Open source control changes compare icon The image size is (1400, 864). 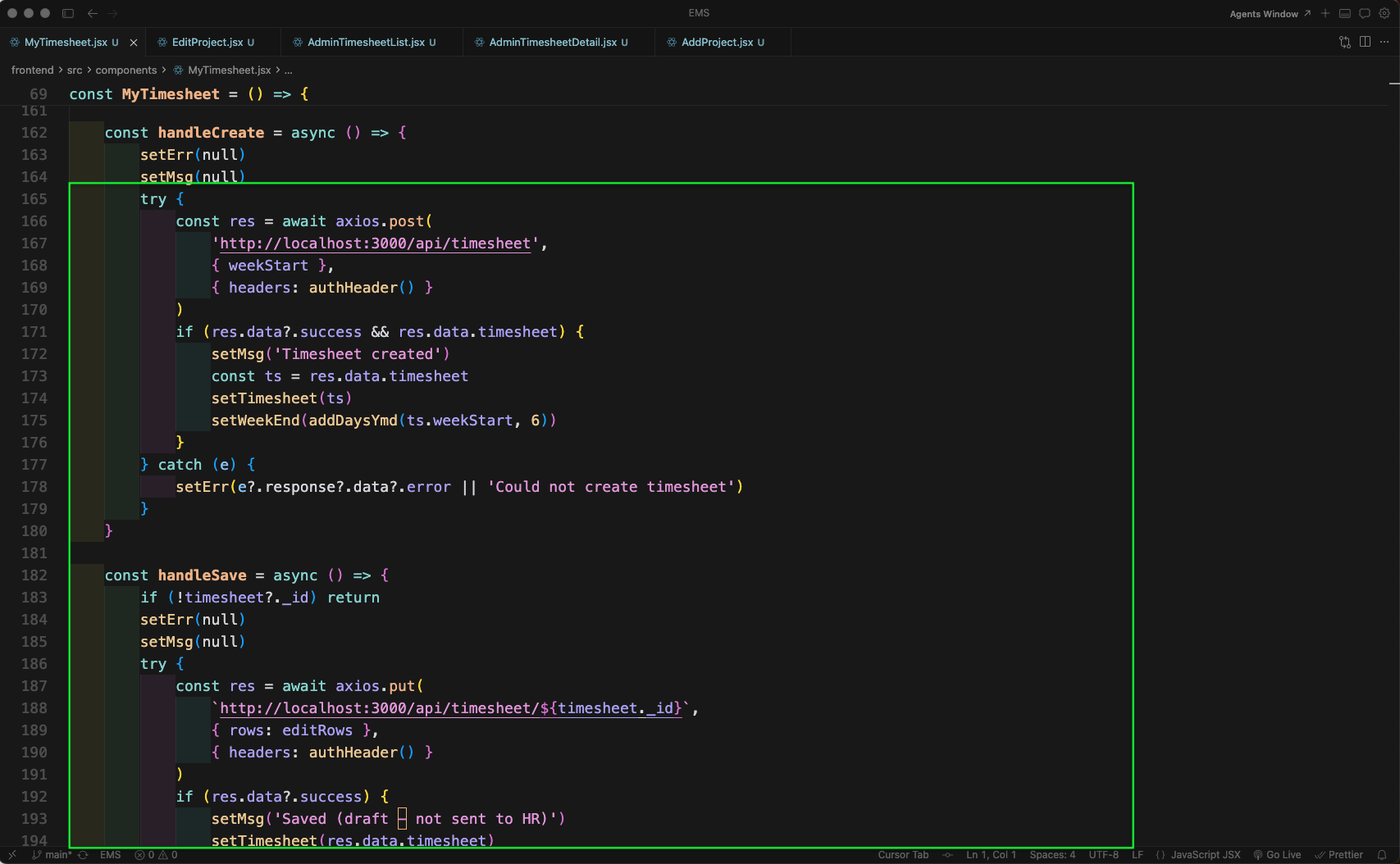coord(1345,42)
